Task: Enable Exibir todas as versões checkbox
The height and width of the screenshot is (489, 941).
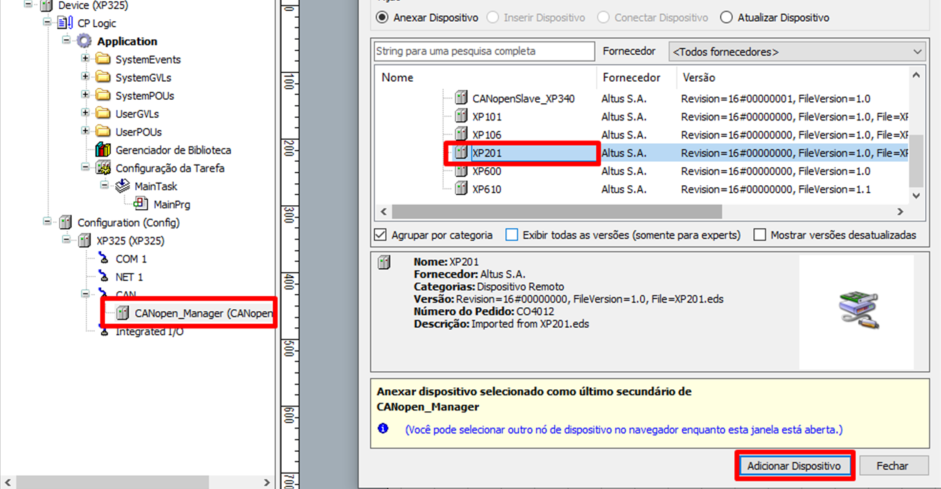Action: click(x=512, y=235)
